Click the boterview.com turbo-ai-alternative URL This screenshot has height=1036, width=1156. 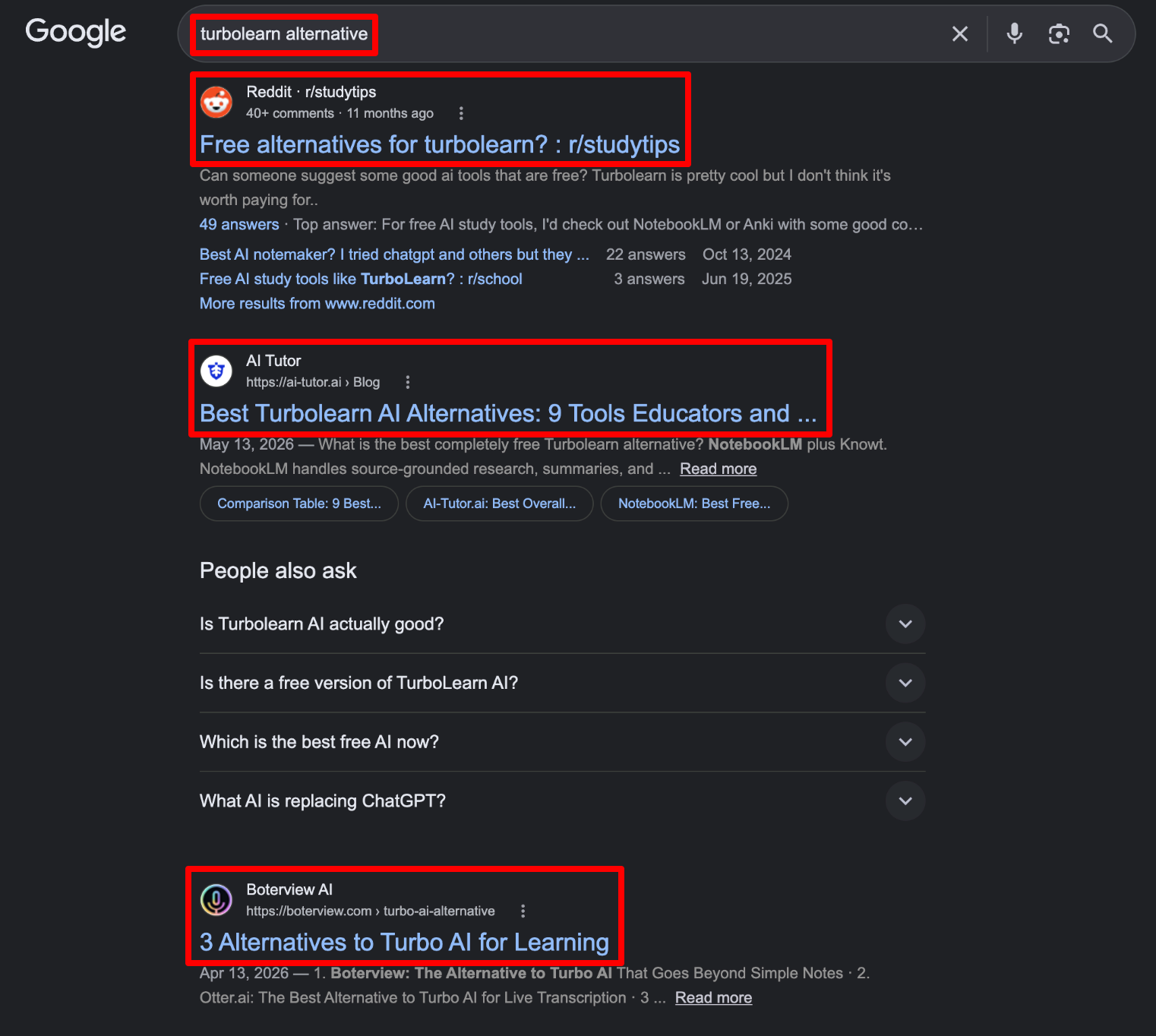(371, 911)
